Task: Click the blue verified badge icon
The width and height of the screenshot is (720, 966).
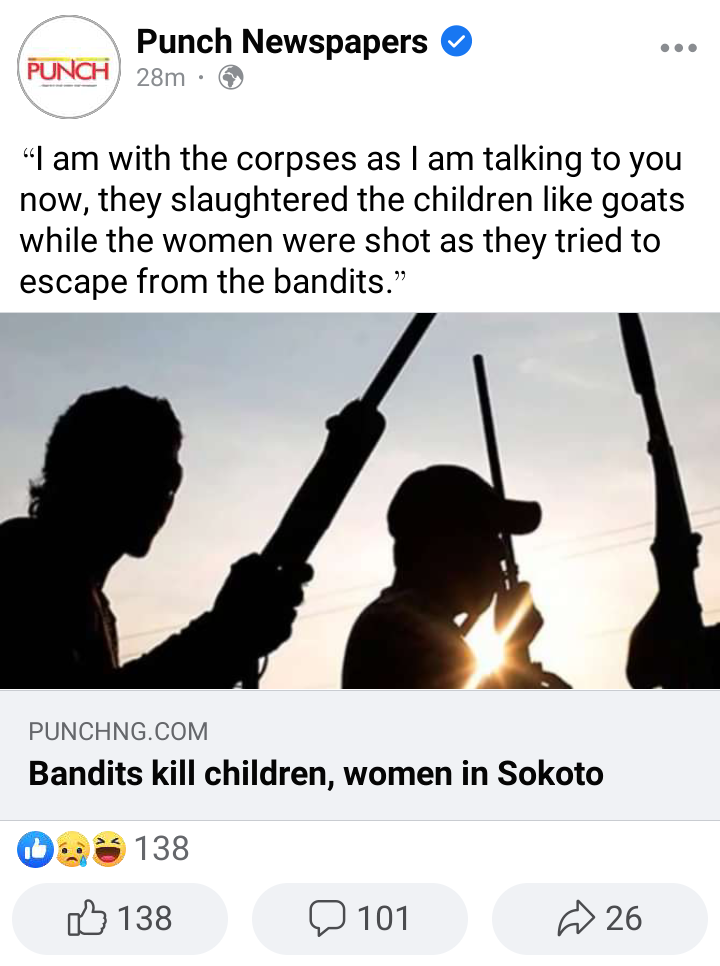Action: click(x=456, y=41)
